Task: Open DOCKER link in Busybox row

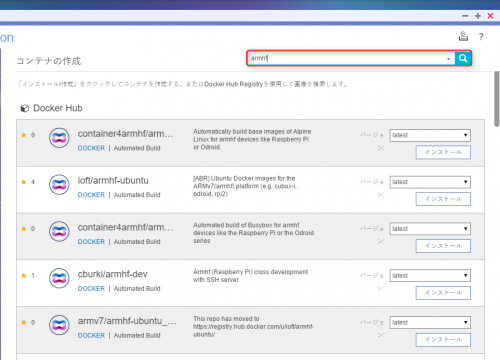Action: click(91, 242)
